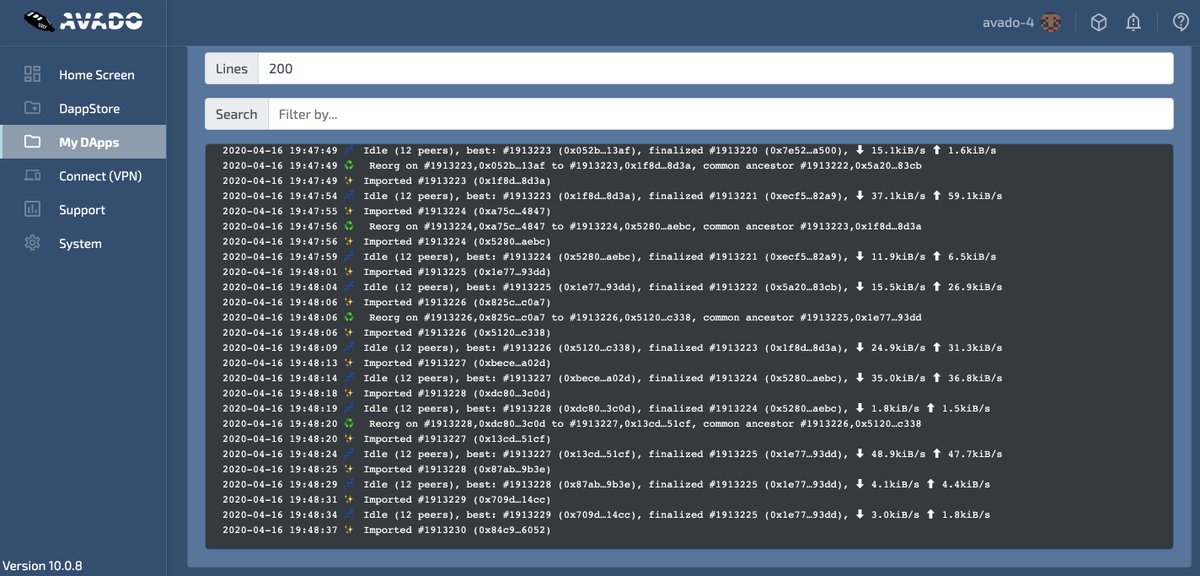Select My DApps sidebar item
The height and width of the screenshot is (576, 1200).
pos(83,142)
